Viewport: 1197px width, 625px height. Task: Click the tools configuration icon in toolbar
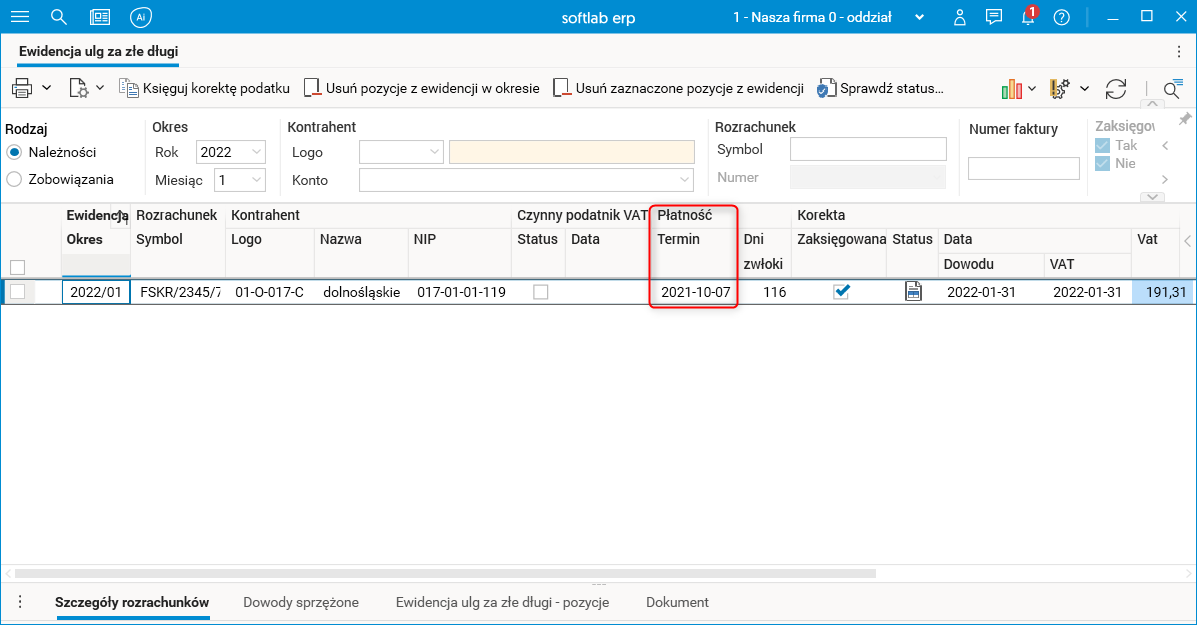pyautogui.click(x=1060, y=89)
